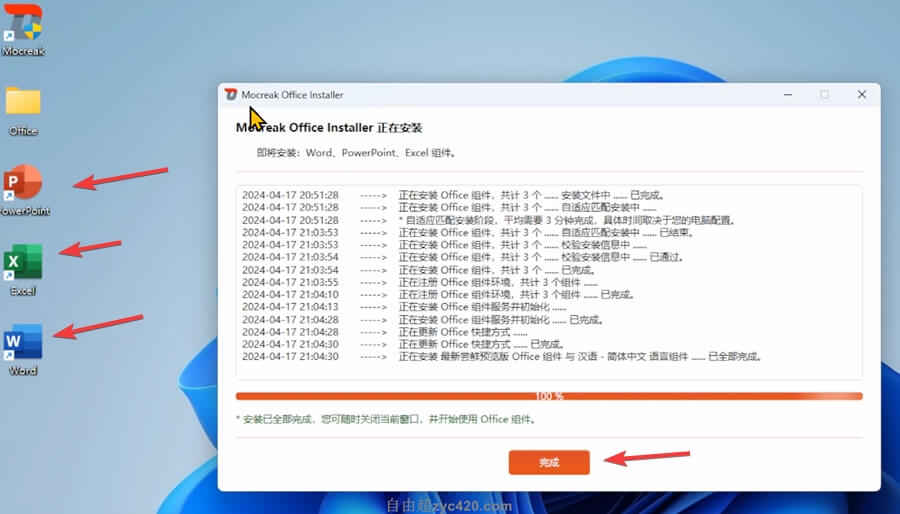Launch Word from the desktop shortcut
Screen dimensions: 900x514
coord(23,349)
